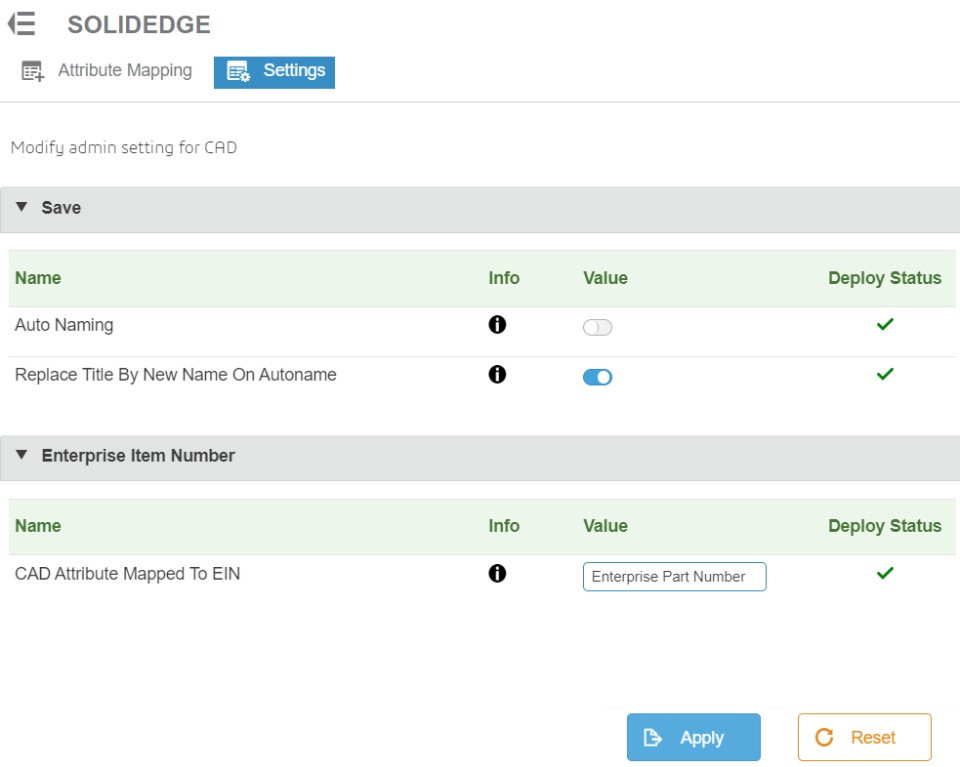Click the Settings tab gear-table icon
Screen dimensions: 960x767
(238, 72)
